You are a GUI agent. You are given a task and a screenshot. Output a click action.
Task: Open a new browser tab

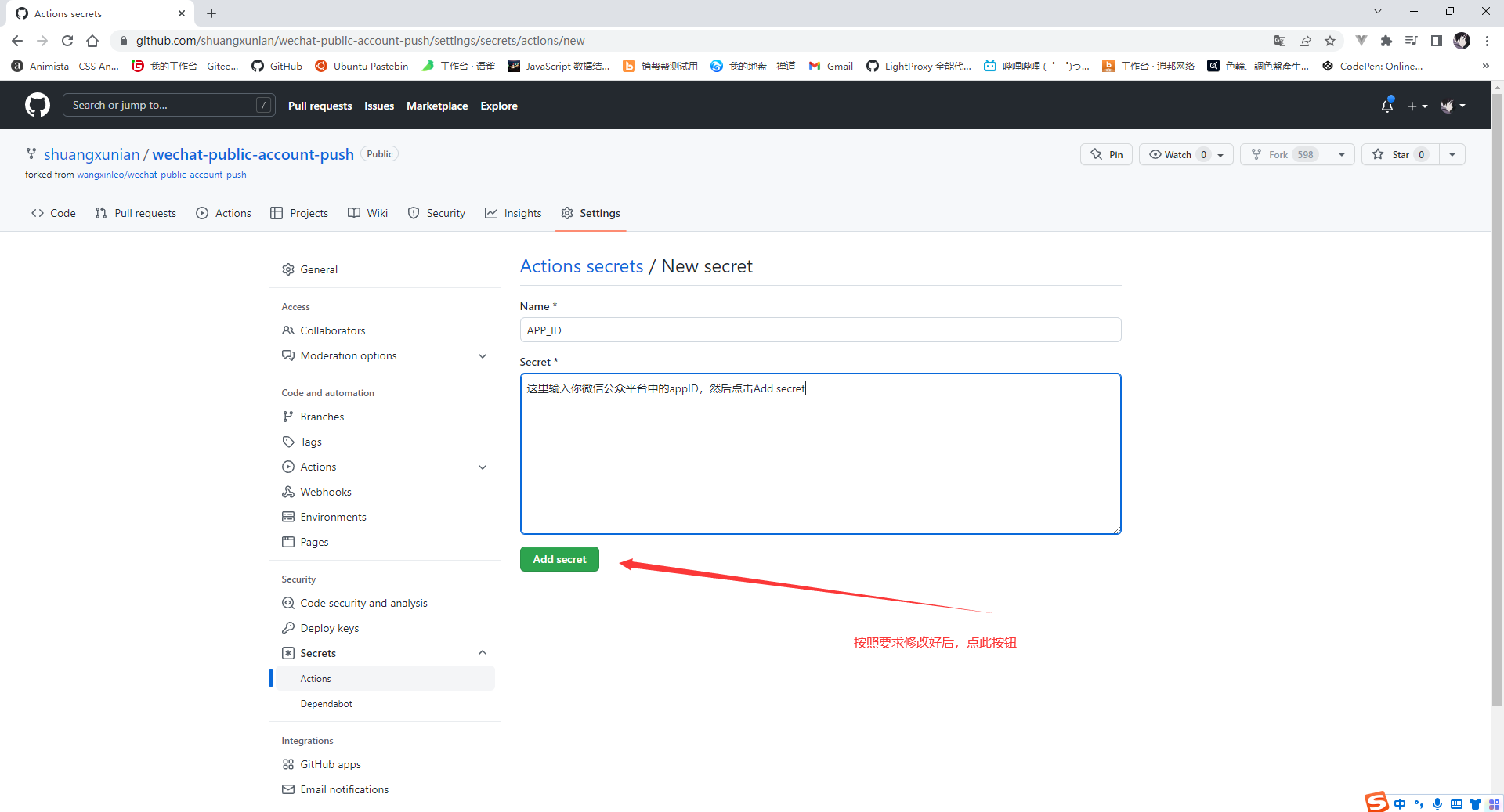click(x=211, y=13)
